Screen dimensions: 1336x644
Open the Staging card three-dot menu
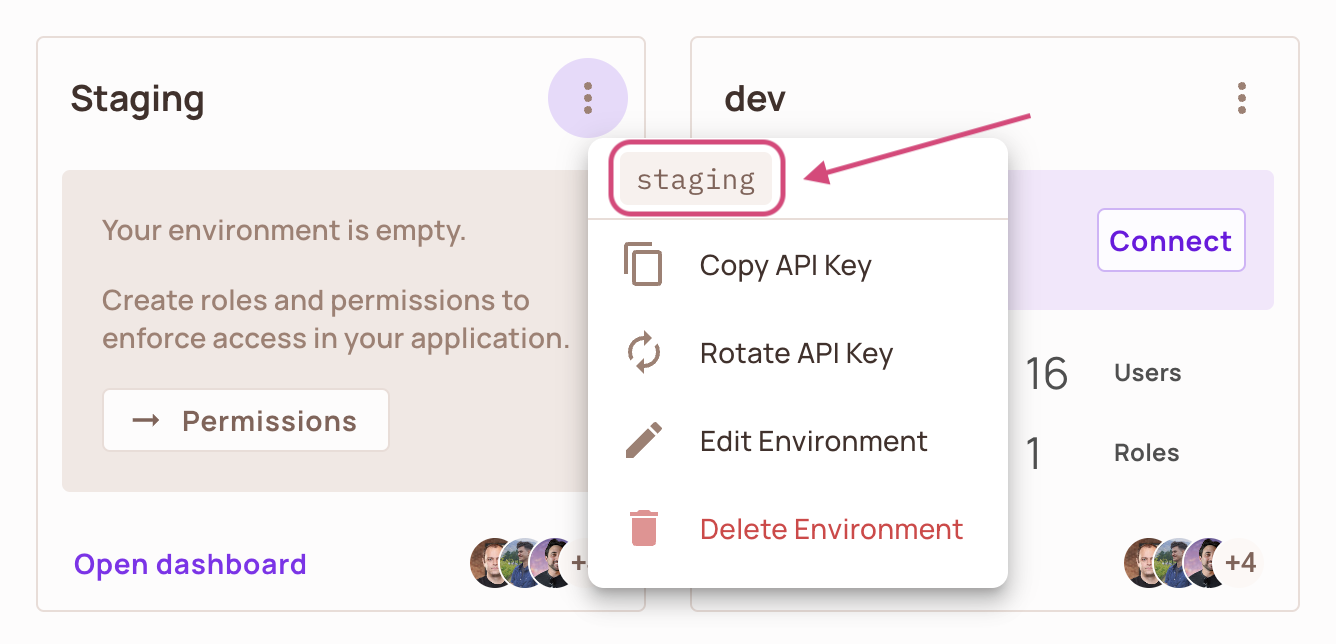click(x=587, y=97)
